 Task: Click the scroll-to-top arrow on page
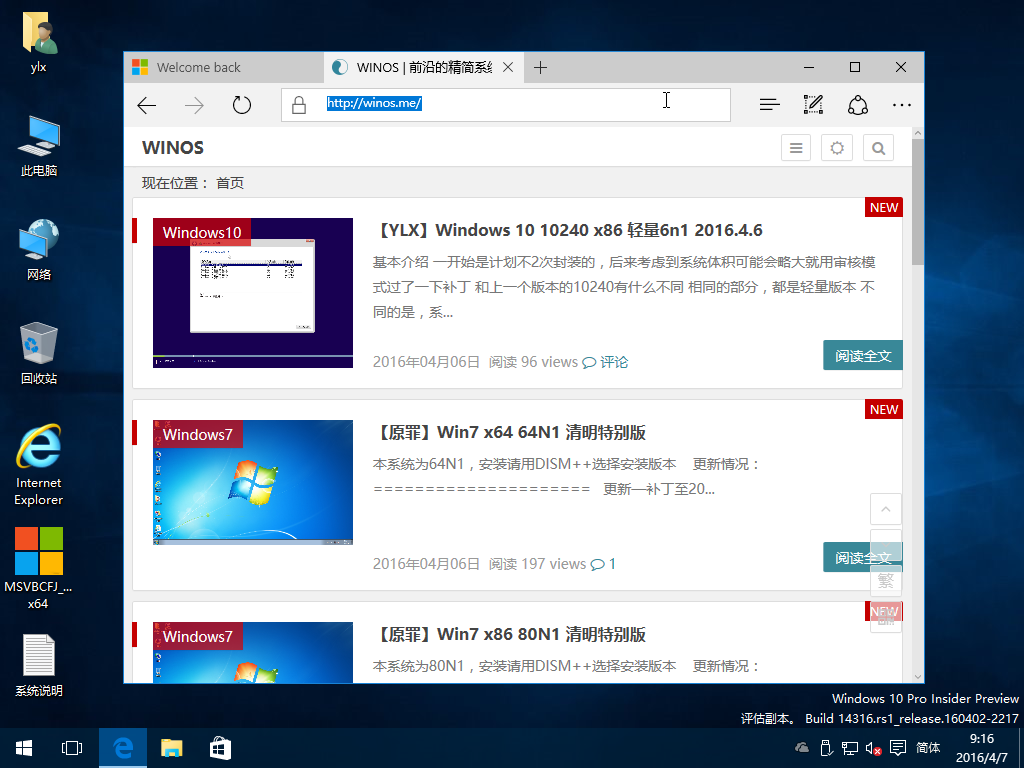pyautogui.click(x=885, y=509)
